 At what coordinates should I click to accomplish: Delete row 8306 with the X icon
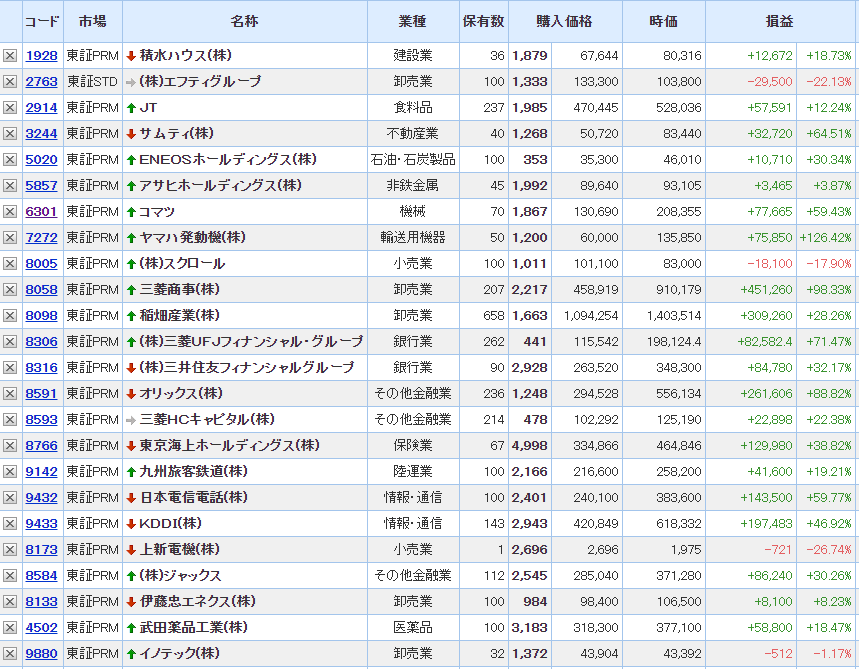pyautogui.click(x=10, y=342)
